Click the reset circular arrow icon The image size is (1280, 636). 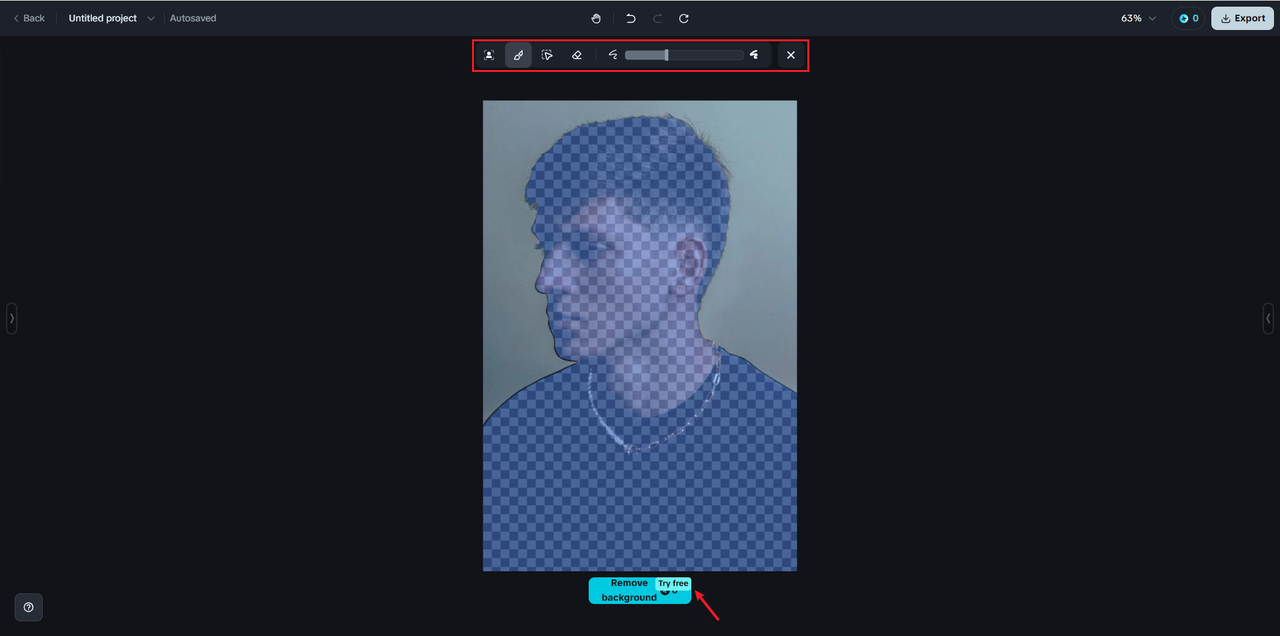(x=684, y=18)
